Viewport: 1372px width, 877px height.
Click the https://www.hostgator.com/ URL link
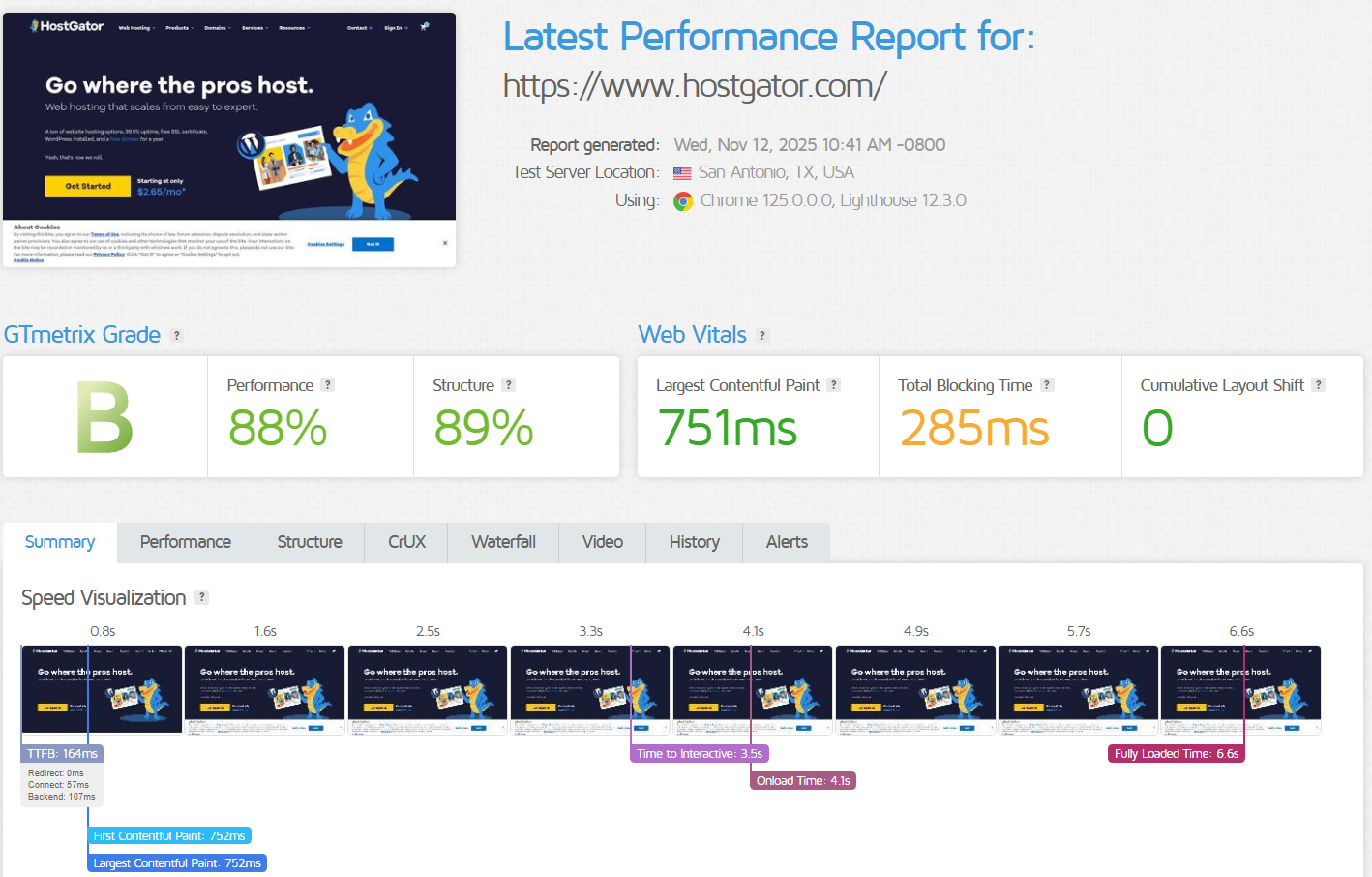[x=695, y=86]
